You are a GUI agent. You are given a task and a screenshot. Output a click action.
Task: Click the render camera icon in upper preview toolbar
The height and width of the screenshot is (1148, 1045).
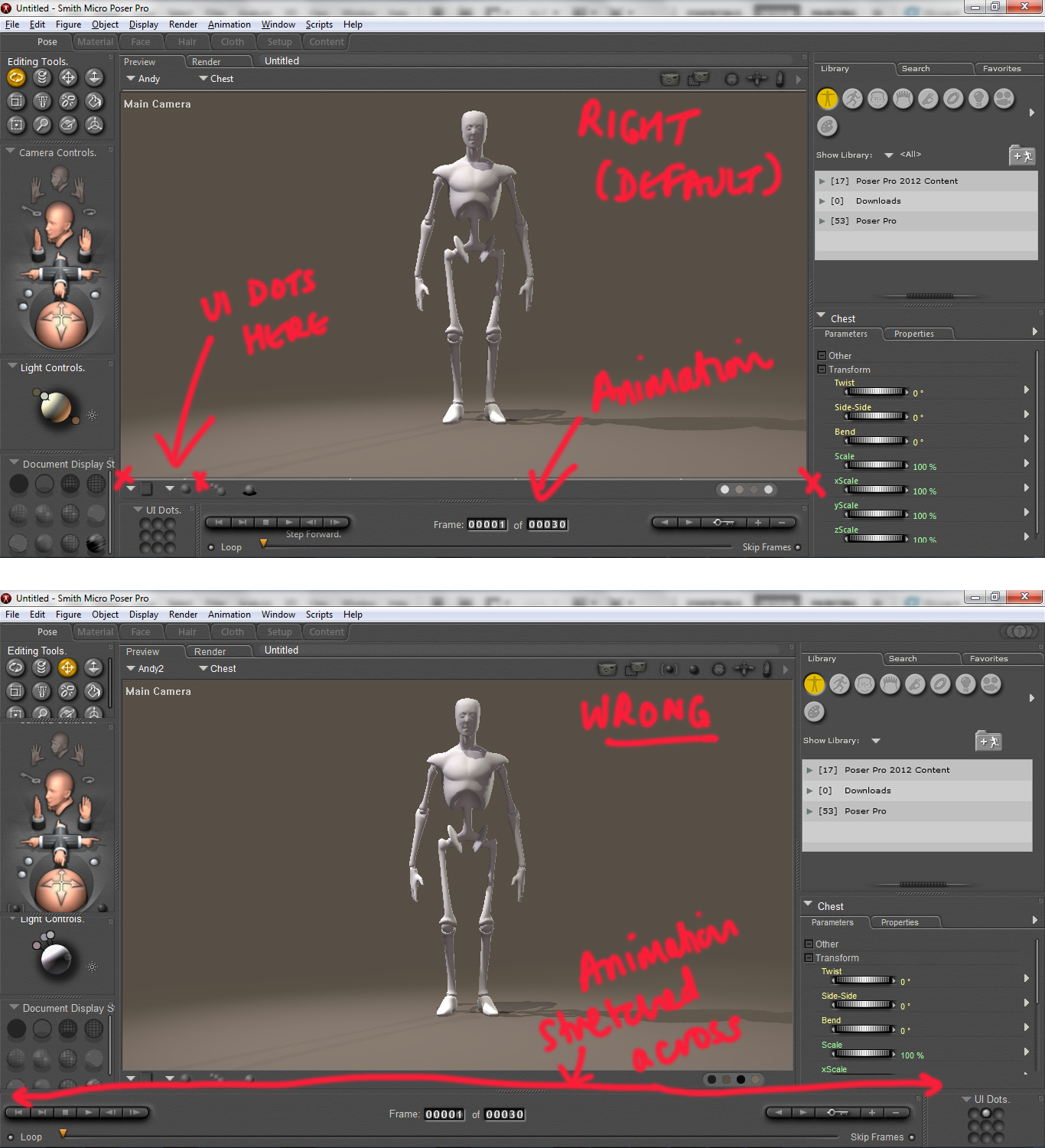point(670,79)
